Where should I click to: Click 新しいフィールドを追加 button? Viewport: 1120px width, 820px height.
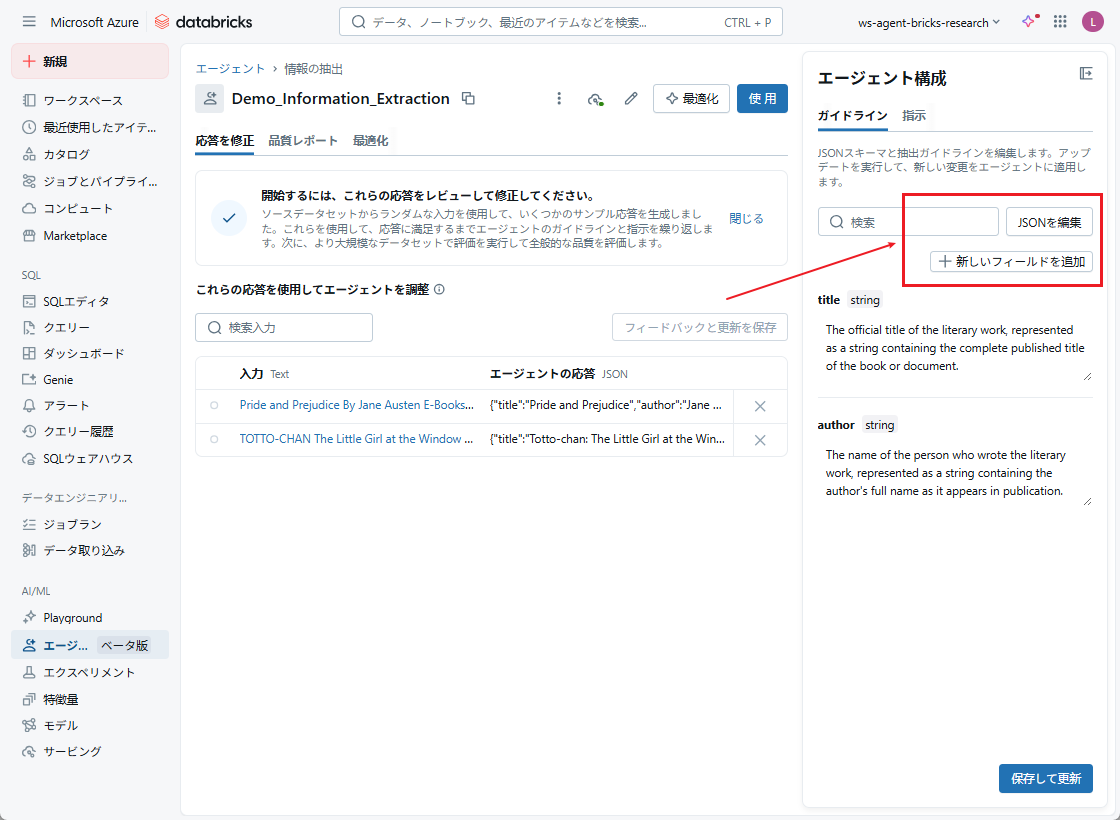pos(1011,261)
